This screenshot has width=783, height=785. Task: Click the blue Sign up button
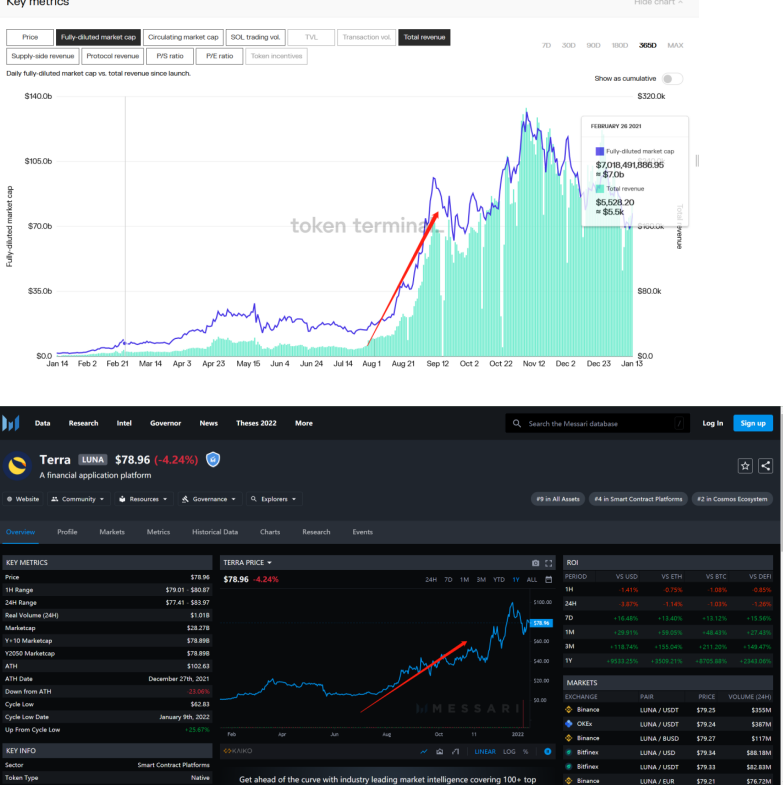(753, 423)
